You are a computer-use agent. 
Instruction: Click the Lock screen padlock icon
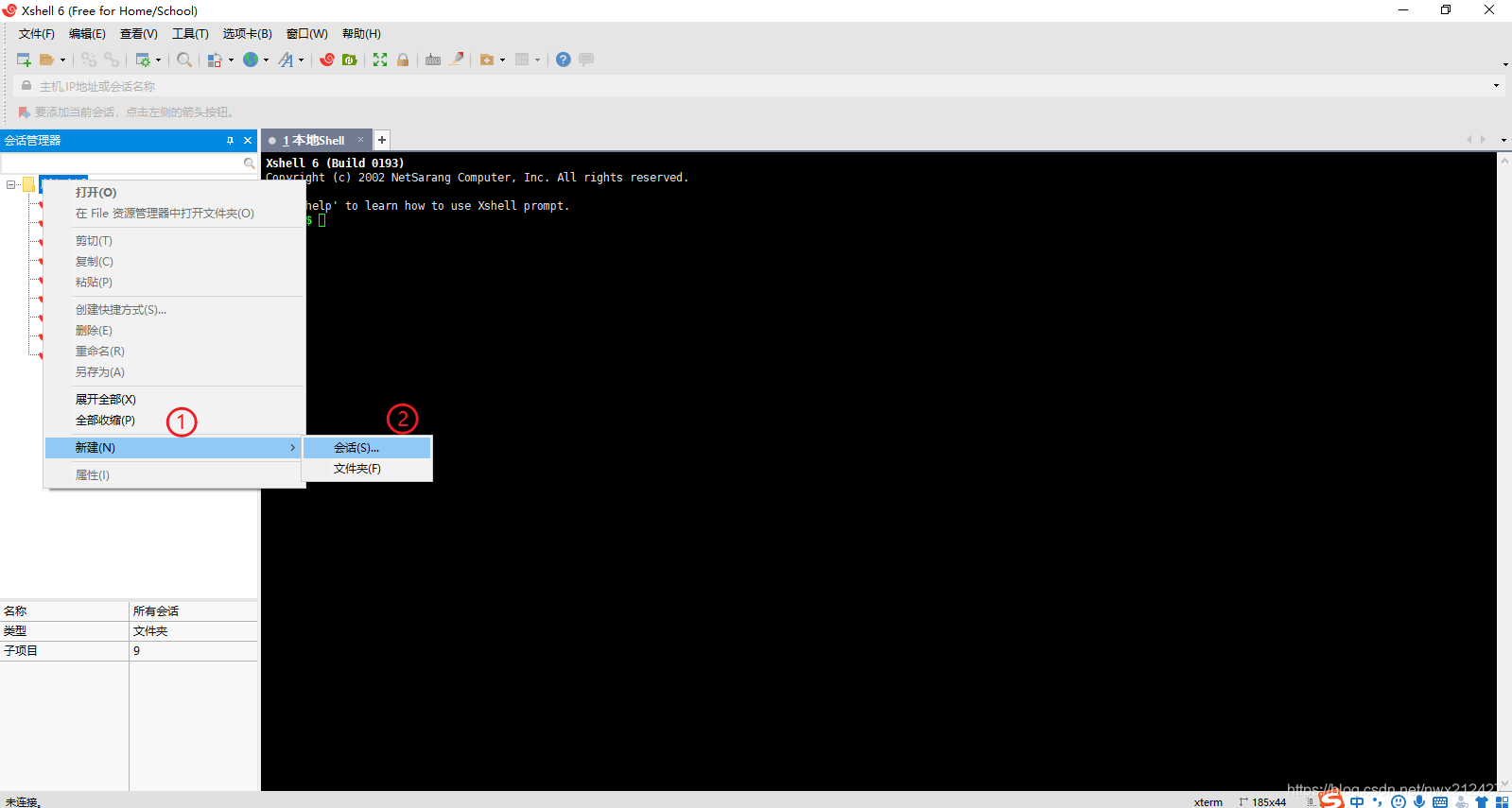point(403,60)
